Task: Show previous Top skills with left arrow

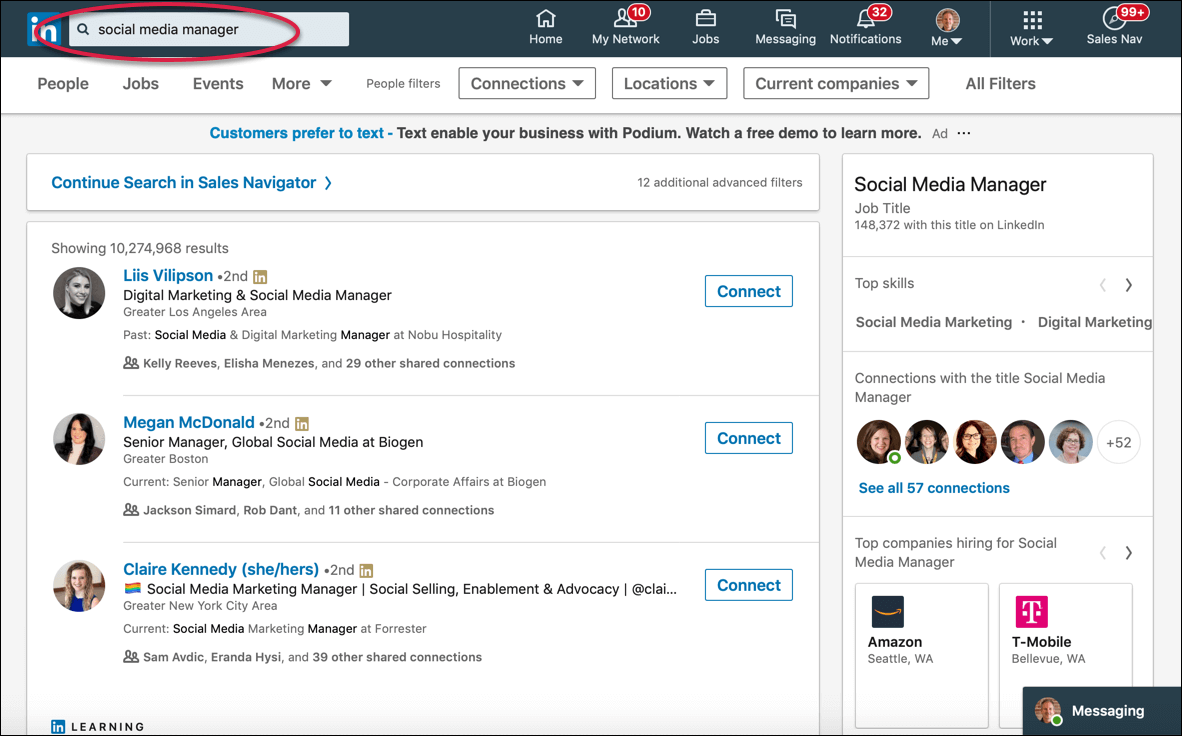Action: [x=1103, y=285]
